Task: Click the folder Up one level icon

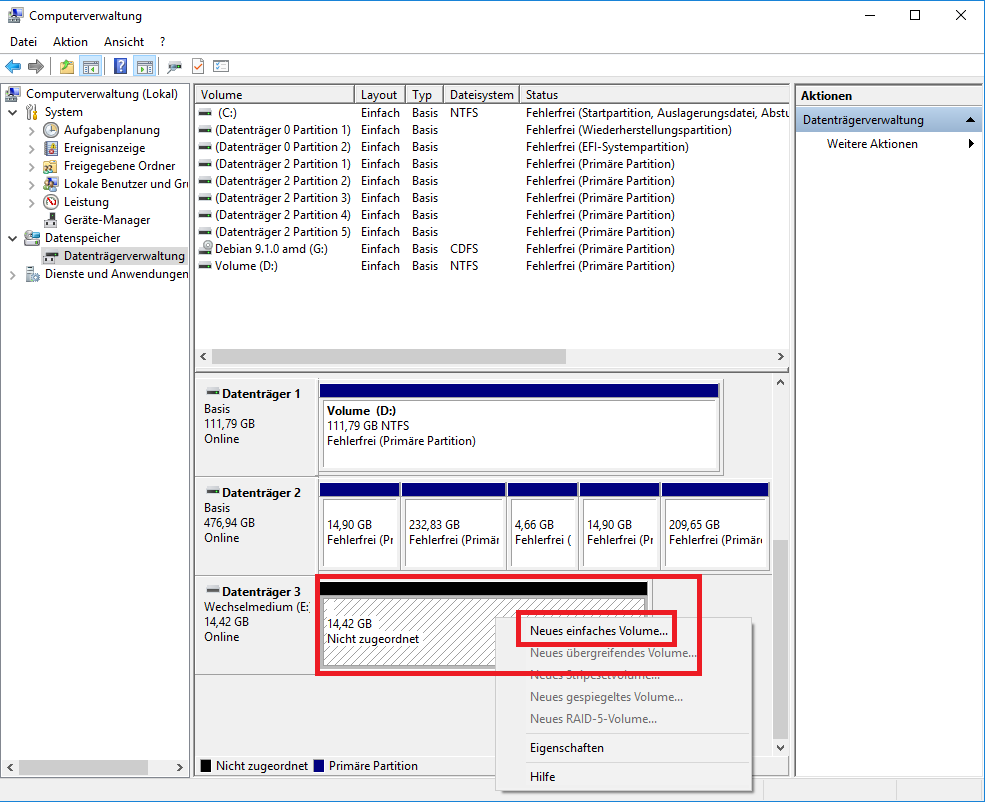Action: click(66, 67)
